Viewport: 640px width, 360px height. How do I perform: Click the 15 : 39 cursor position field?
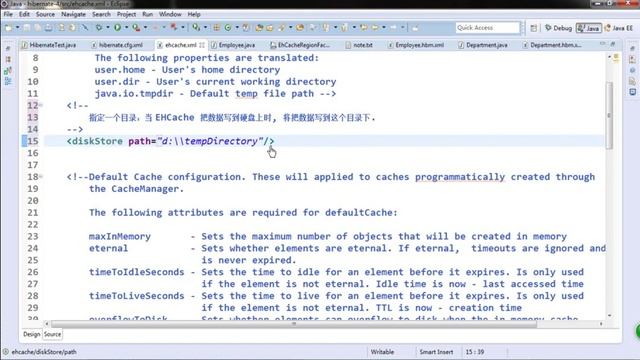click(x=475, y=352)
